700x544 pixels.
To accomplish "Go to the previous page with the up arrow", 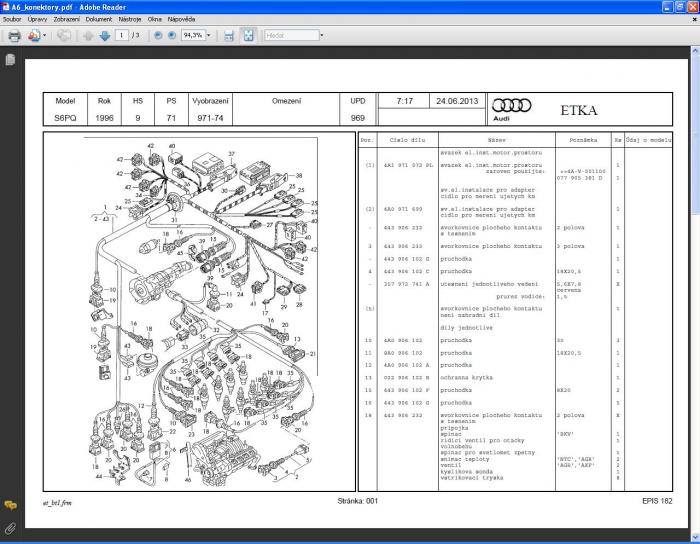I will 88,35.
